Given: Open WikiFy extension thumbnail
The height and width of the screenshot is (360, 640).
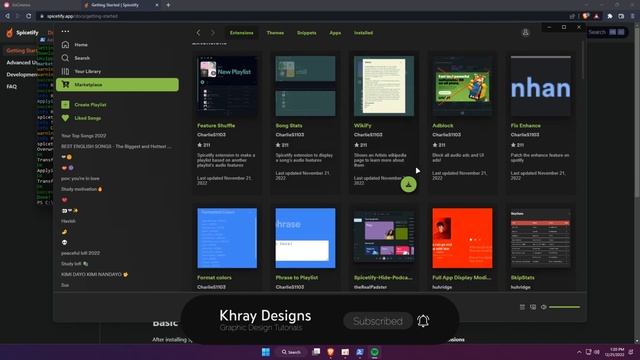Looking at the screenshot, I should coord(384,86).
